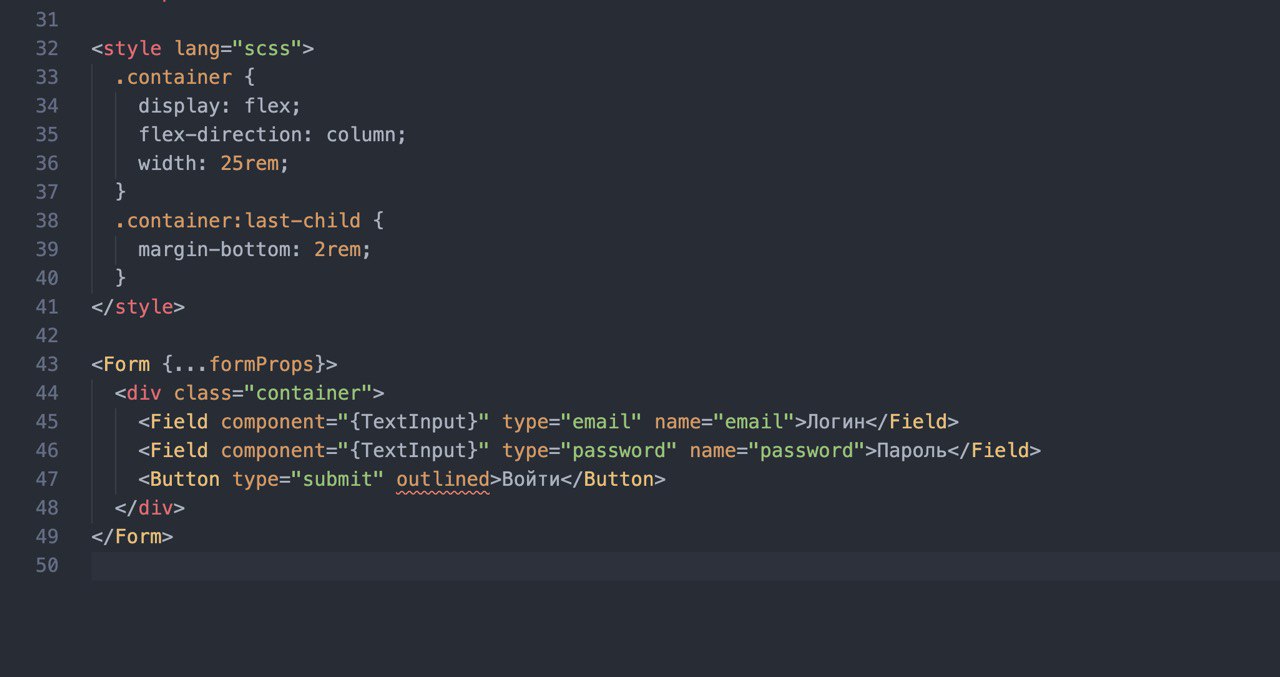1280x677 pixels.
Task: Click the 'Пароль' label text
Action: click(912, 450)
